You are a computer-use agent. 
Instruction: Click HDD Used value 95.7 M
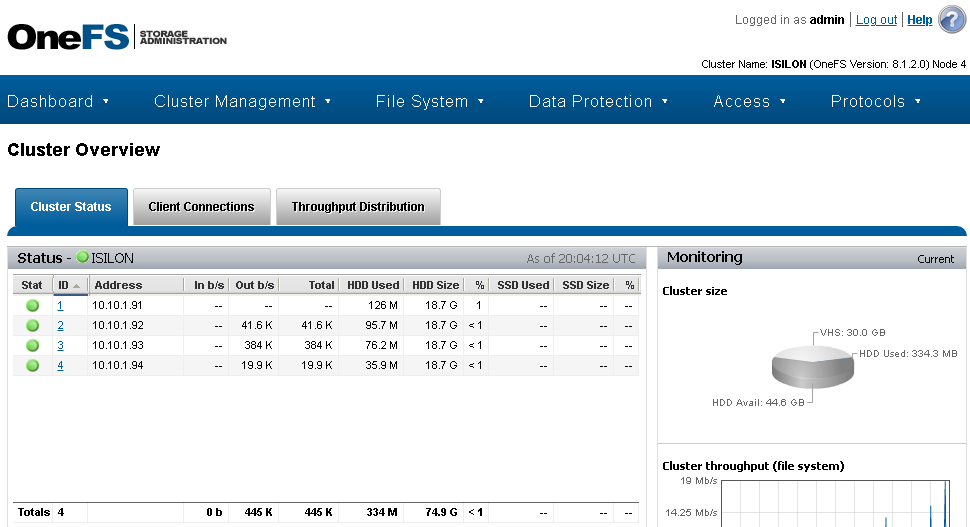(x=381, y=325)
